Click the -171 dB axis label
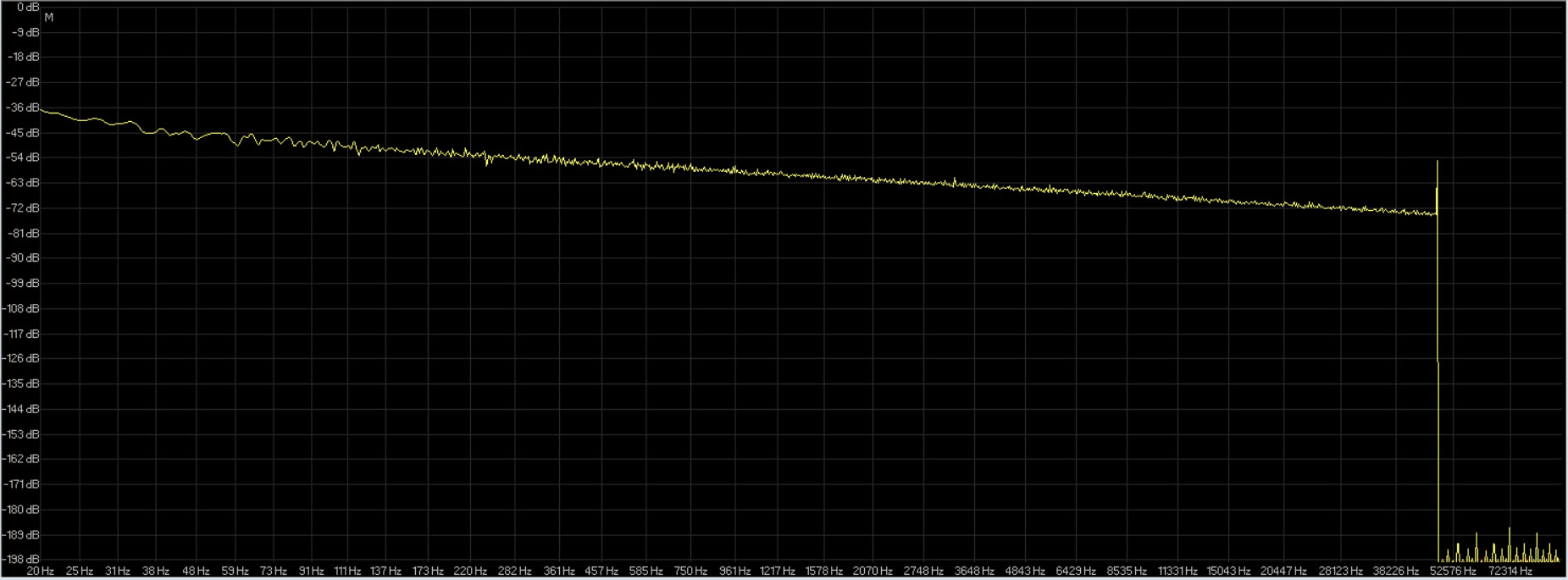Image resolution: width=1568 pixels, height=580 pixels. (21, 484)
